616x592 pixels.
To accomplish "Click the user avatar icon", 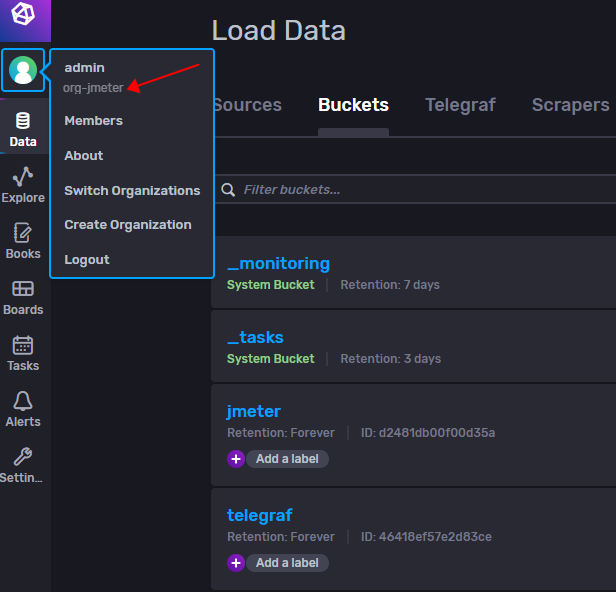I will 23,70.
